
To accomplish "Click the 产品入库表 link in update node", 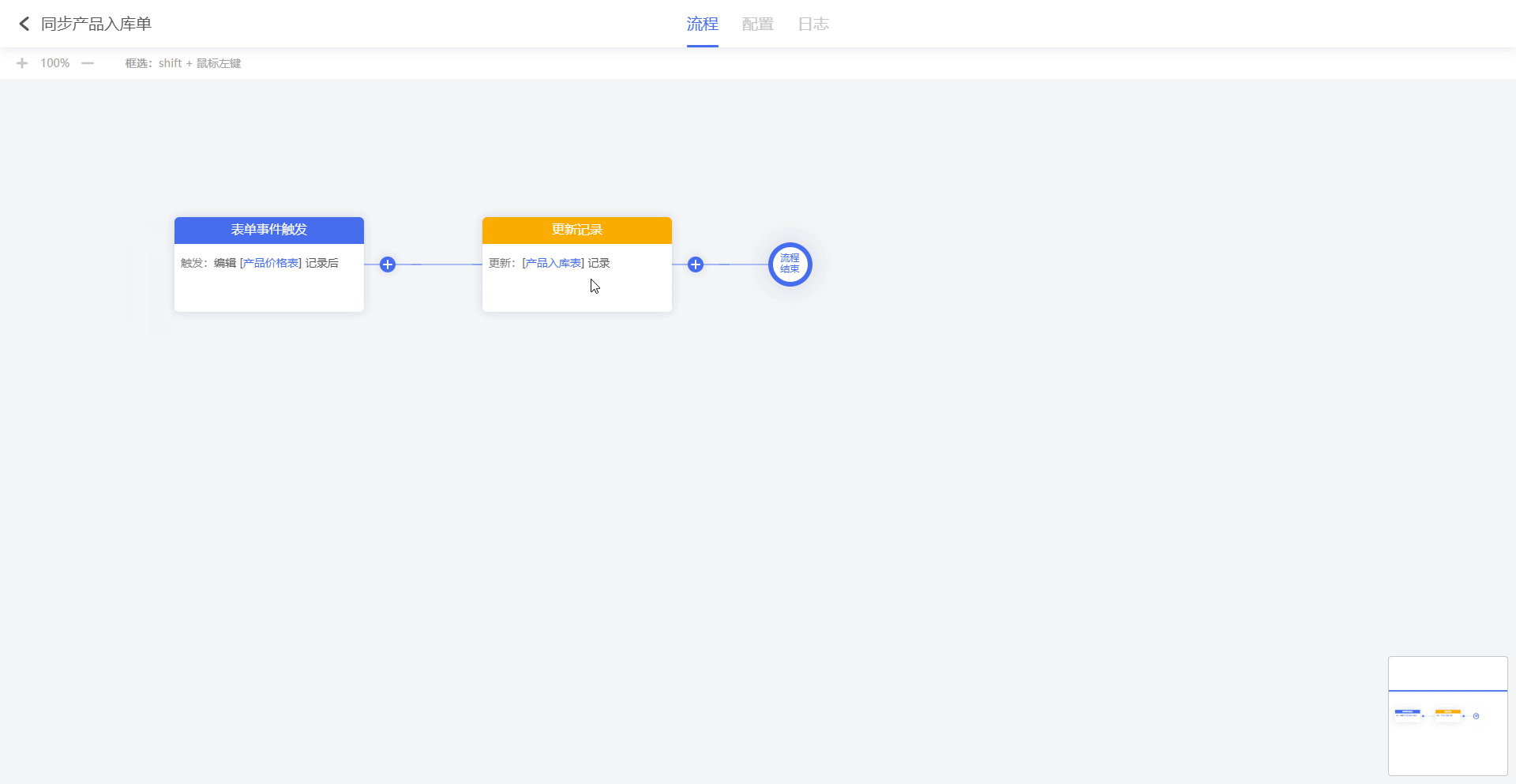I will [553, 263].
